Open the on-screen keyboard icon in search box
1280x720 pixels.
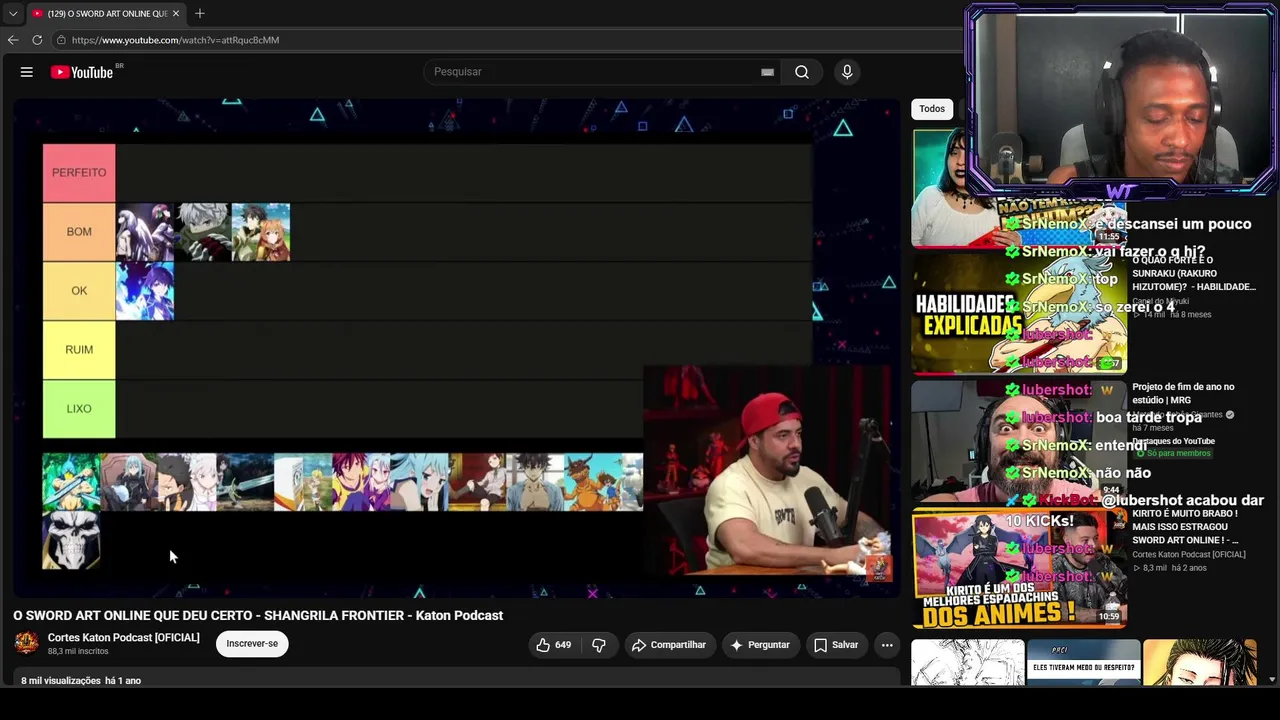pyautogui.click(x=767, y=72)
